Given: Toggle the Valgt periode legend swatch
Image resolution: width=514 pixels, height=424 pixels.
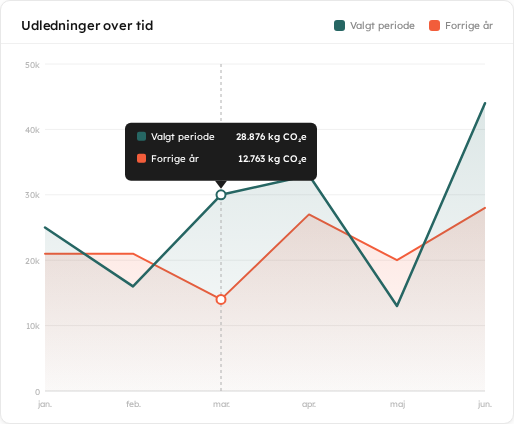Looking at the screenshot, I should [x=339, y=26].
